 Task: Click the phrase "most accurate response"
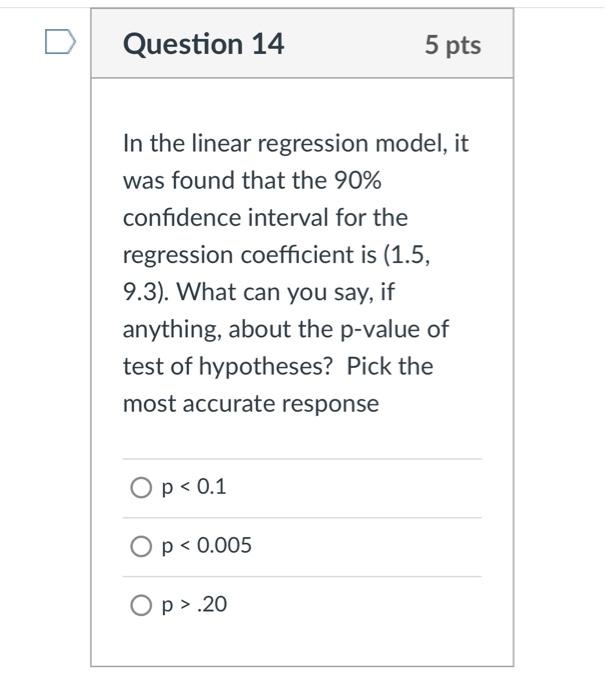251,404
